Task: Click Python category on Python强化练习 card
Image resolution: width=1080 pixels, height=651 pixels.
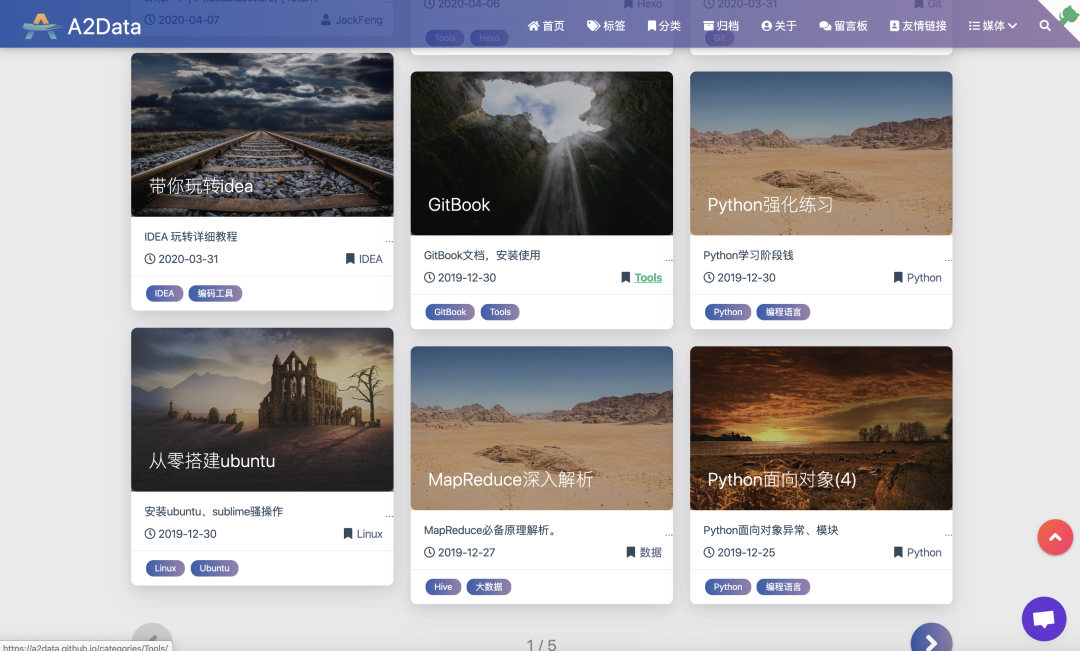Action: click(x=917, y=278)
